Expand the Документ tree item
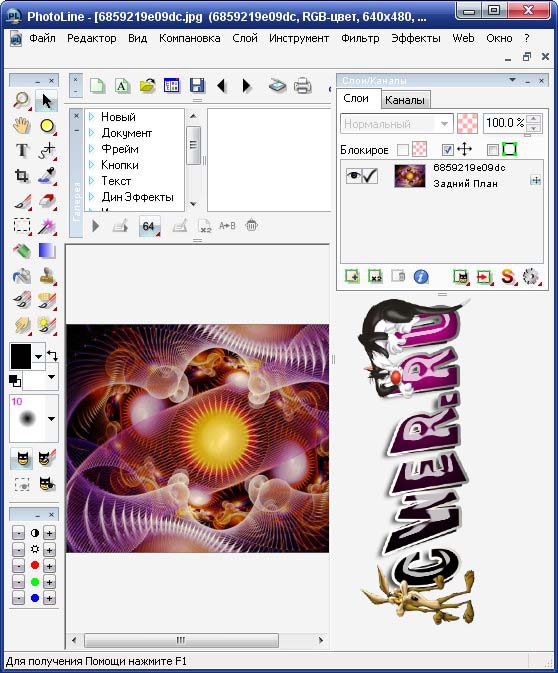This screenshot has width=558, height=673. point(91,133)
